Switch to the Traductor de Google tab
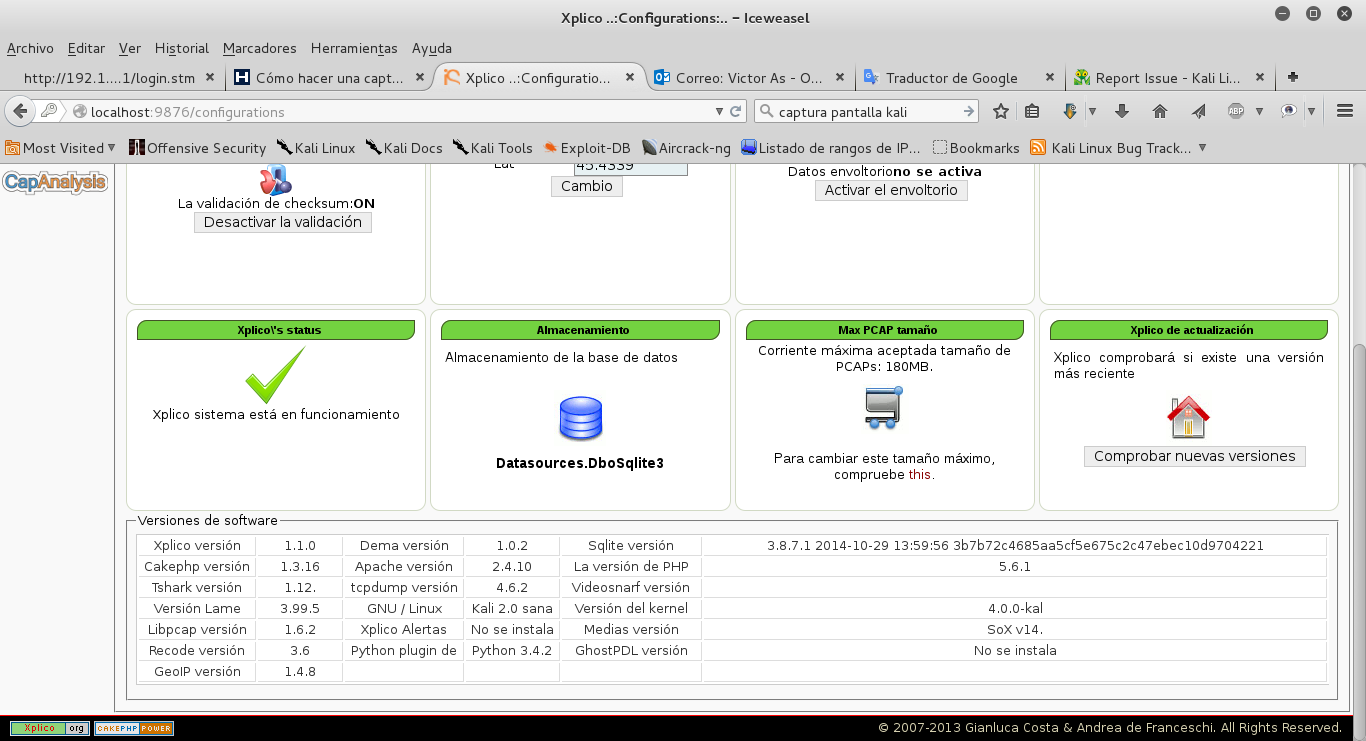 [x=951, y=78]
